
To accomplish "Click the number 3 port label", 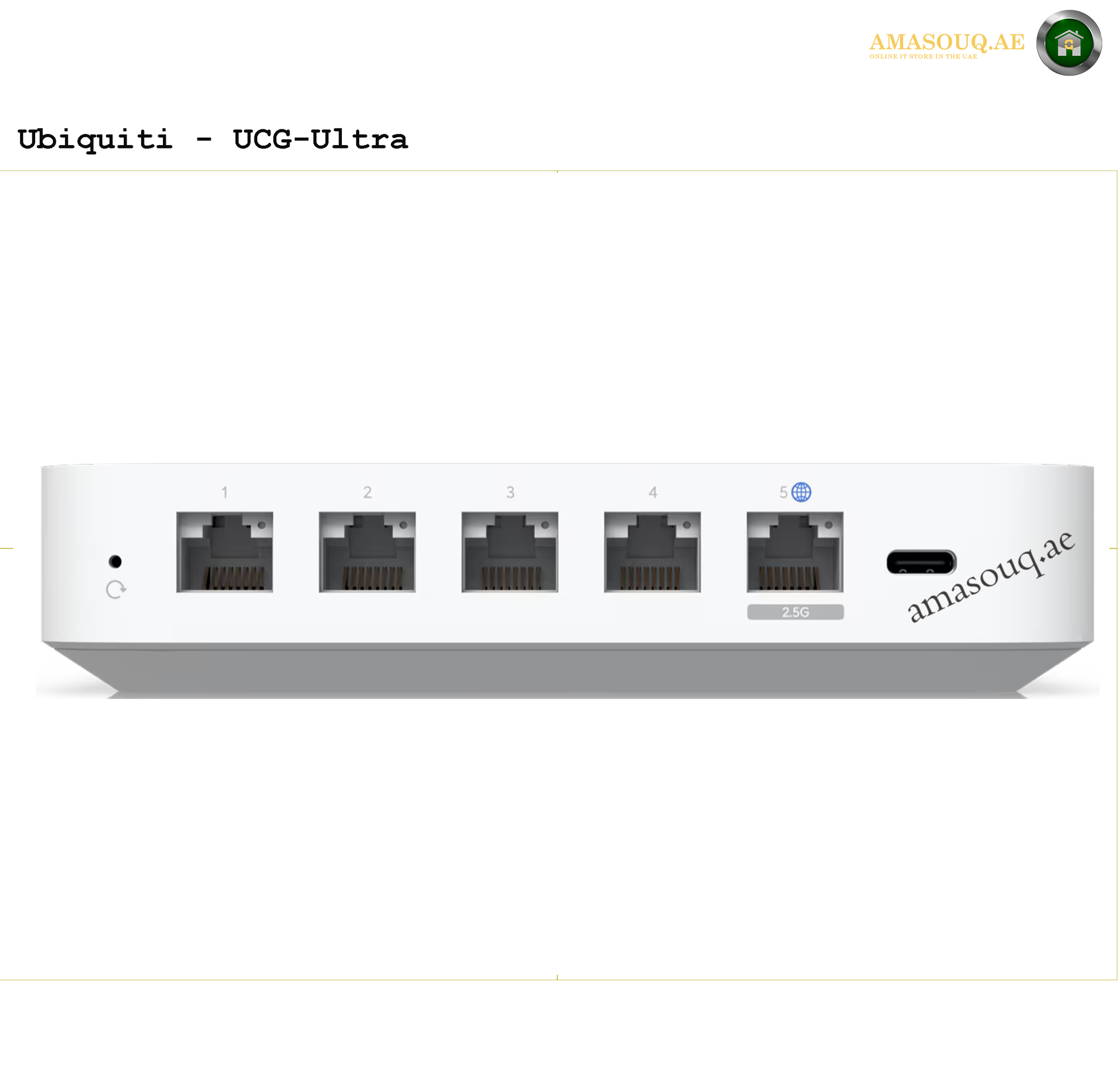I will tap(510, 493).
